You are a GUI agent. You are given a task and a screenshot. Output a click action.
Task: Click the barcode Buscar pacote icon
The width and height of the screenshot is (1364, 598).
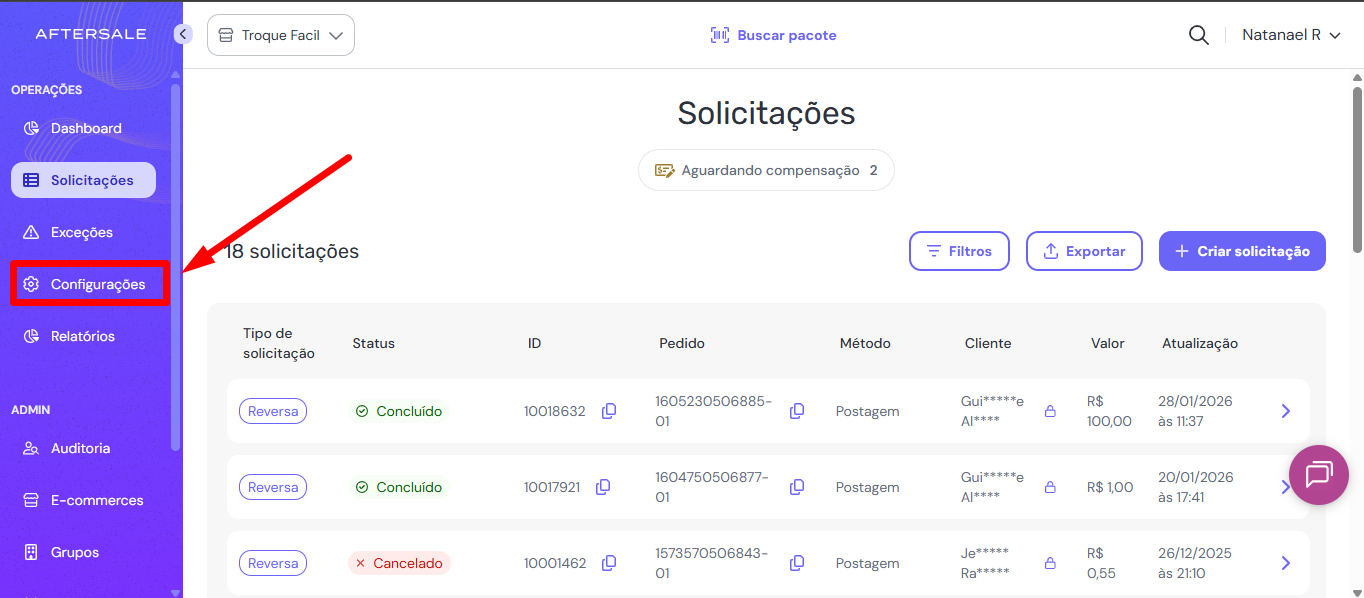point(720,35)
